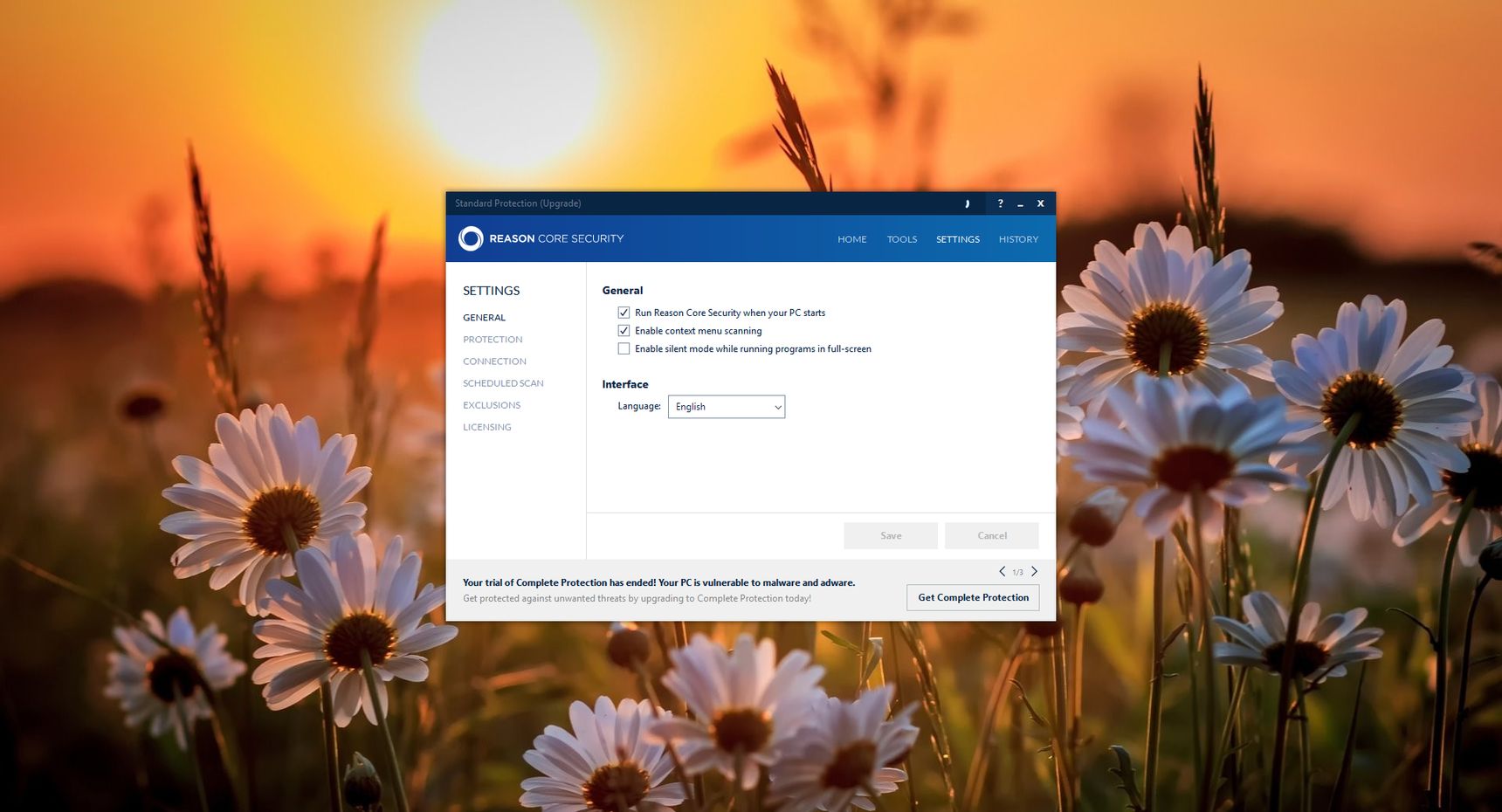Show next promo message with right arrow

(1034, 571)
